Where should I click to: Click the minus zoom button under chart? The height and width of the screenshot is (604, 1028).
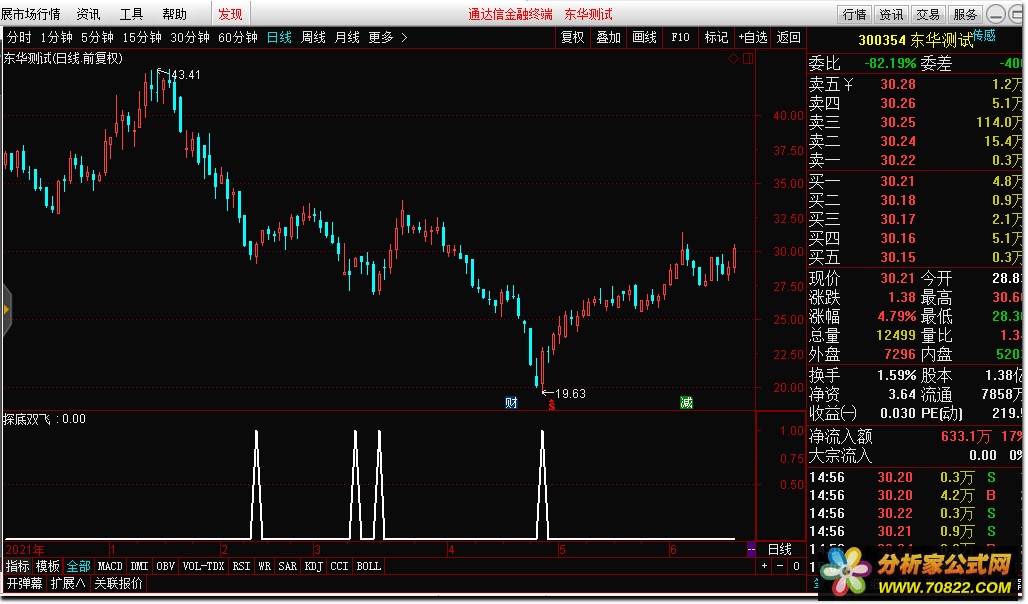pyautogui.click(x=780, y=566)
